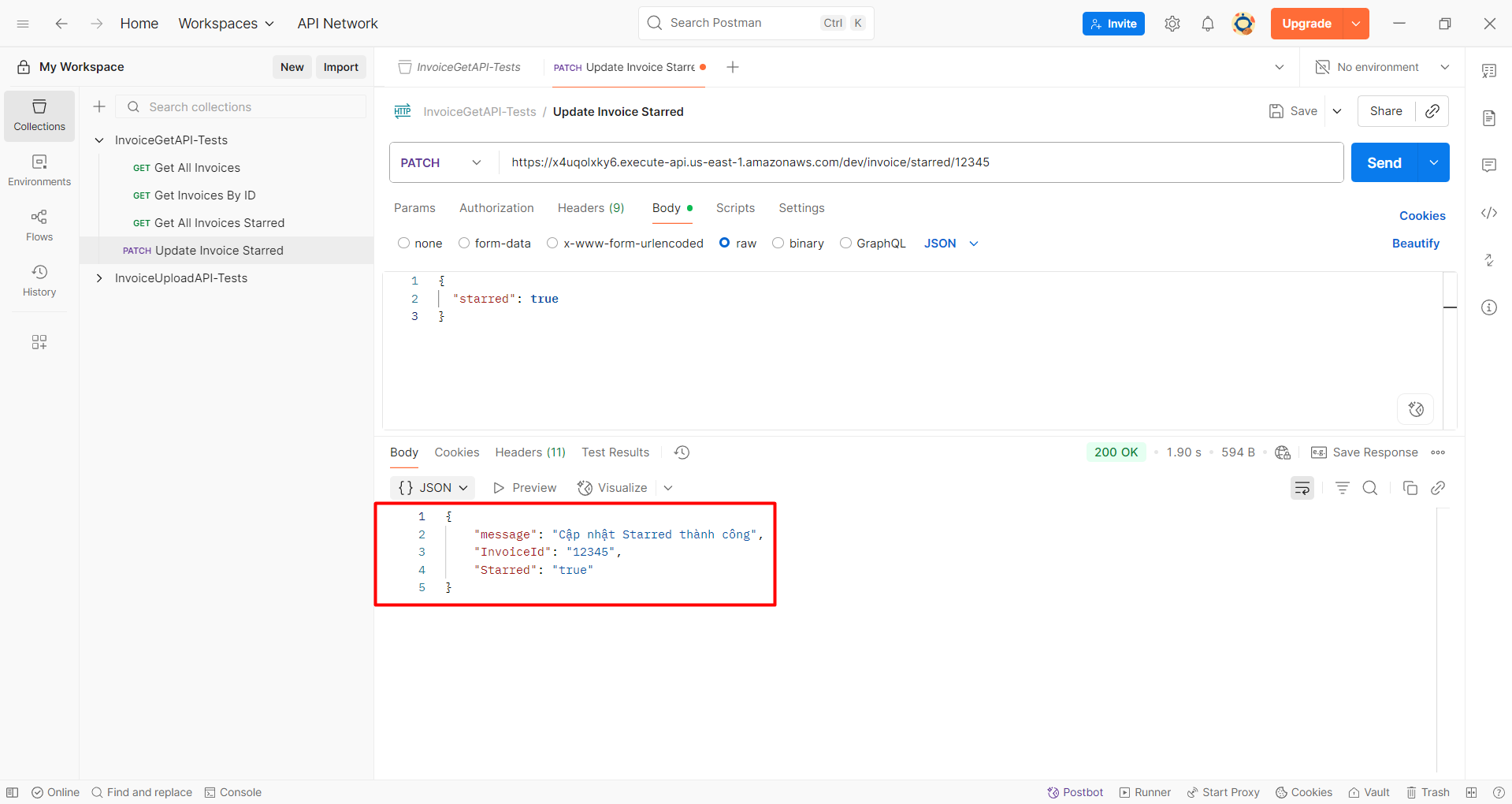Open the Flows panel in sidebar
The height and width of the screenshot is (804, 1512).
[x=39, y=225]
